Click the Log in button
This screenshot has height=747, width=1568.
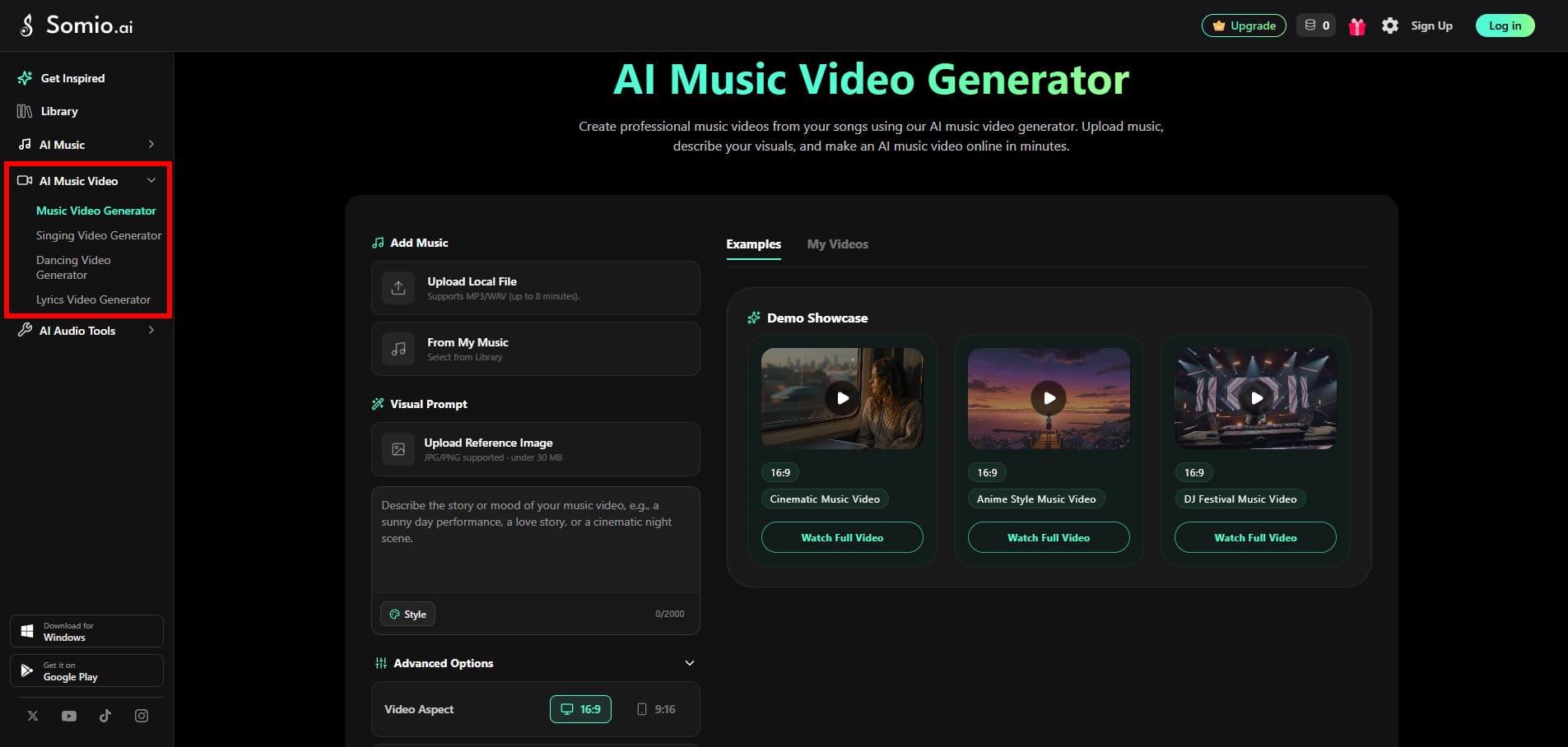click(1505, 26)
